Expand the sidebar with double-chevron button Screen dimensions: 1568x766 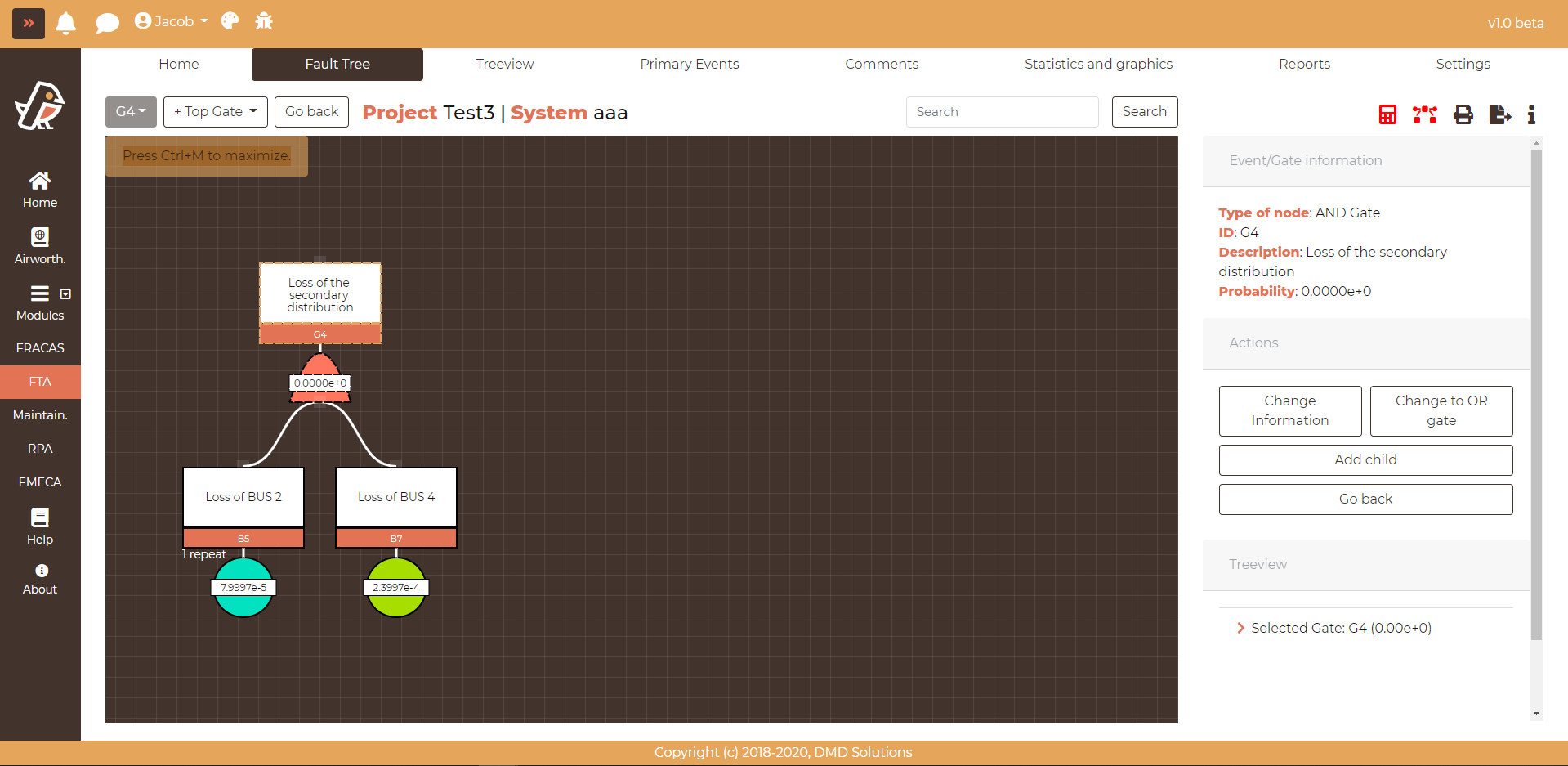29,23
